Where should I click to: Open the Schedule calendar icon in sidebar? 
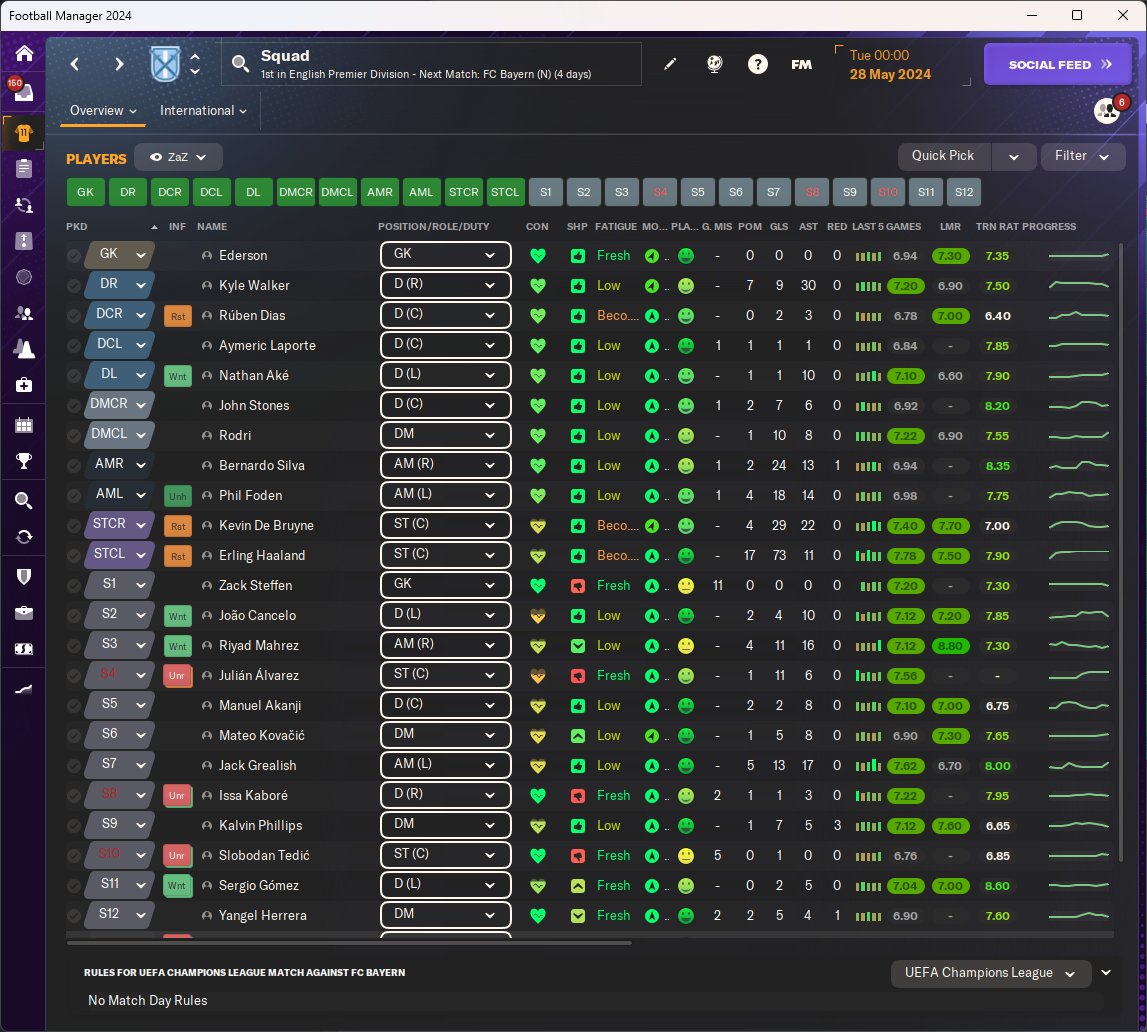pyautogui.click(x=23, y=425)
